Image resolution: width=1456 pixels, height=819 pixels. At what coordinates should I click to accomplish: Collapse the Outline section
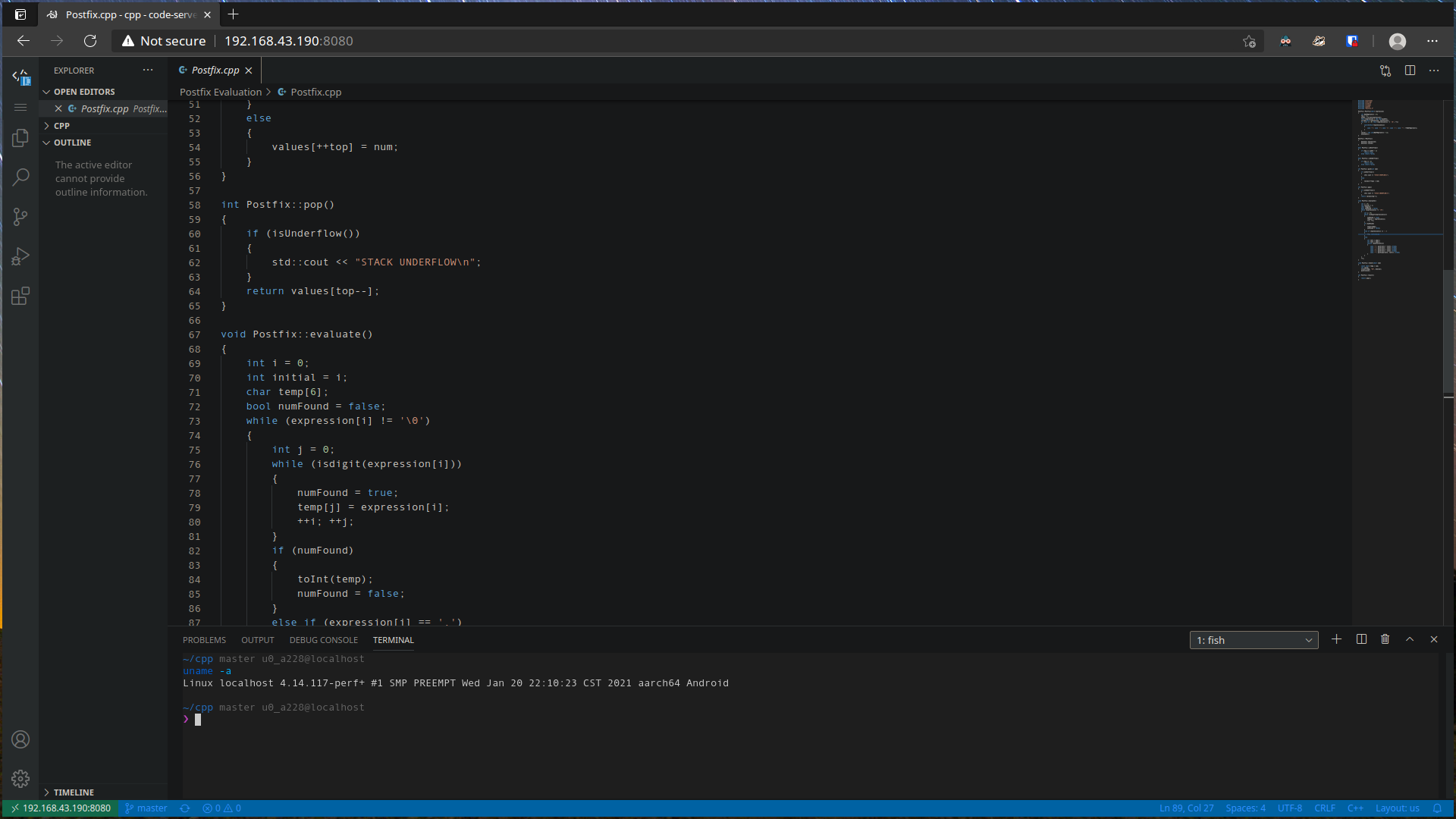(103, 143)
